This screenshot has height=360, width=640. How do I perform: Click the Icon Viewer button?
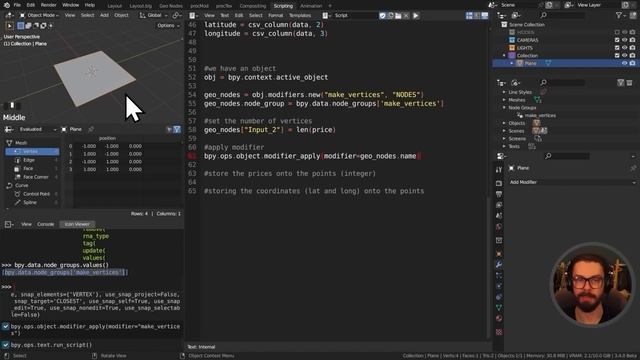pyautogui.click(x=77, y=224)
